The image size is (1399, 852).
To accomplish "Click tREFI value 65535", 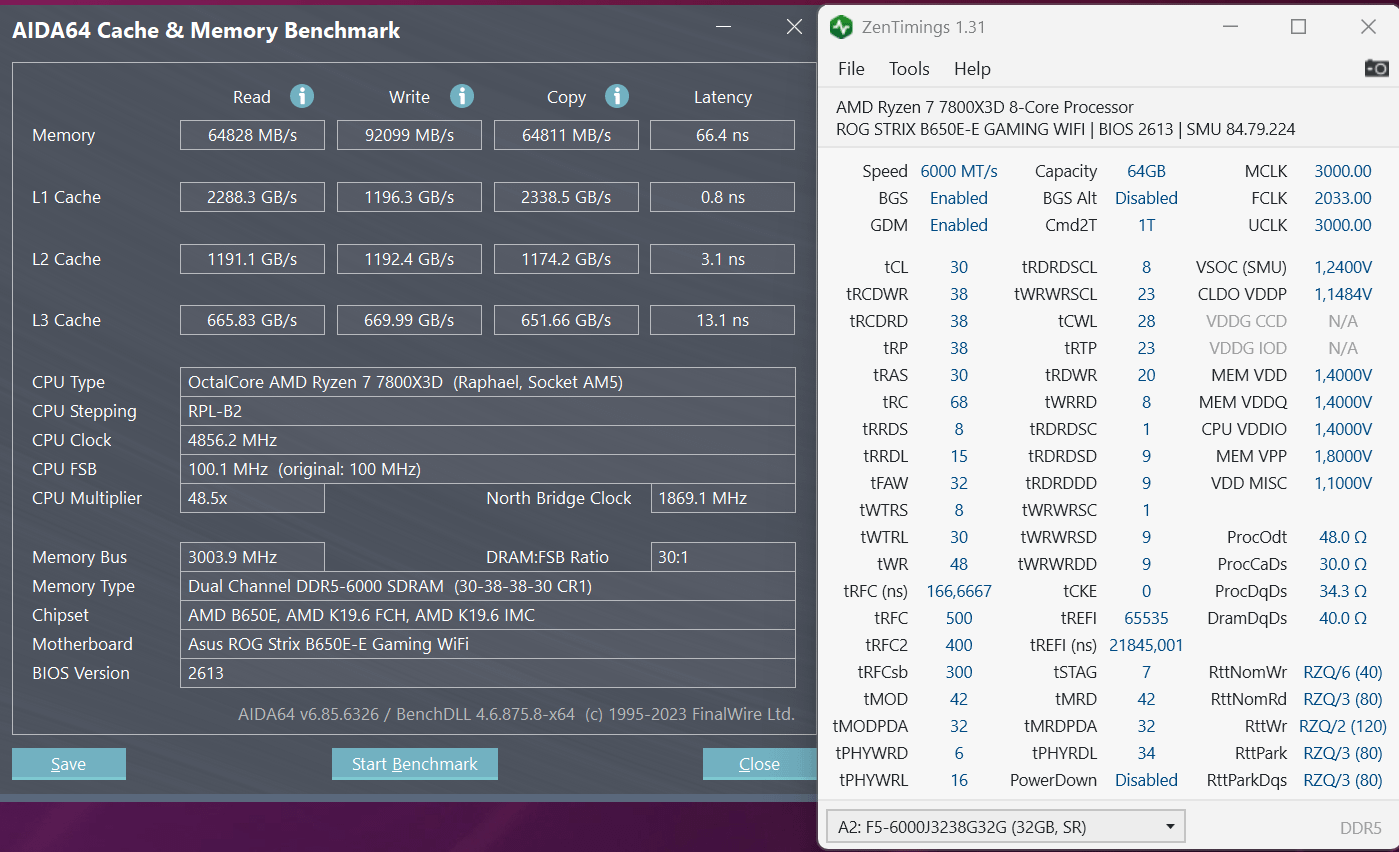I will click(1146, 618).
